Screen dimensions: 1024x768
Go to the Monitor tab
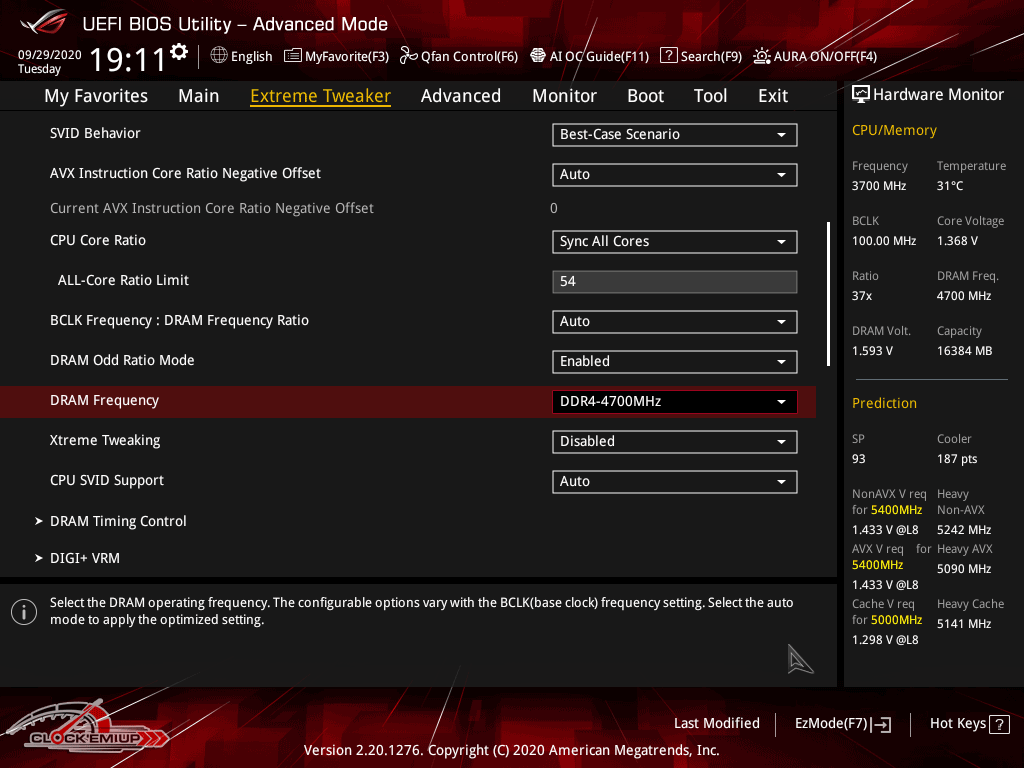(x=564, y=96)
